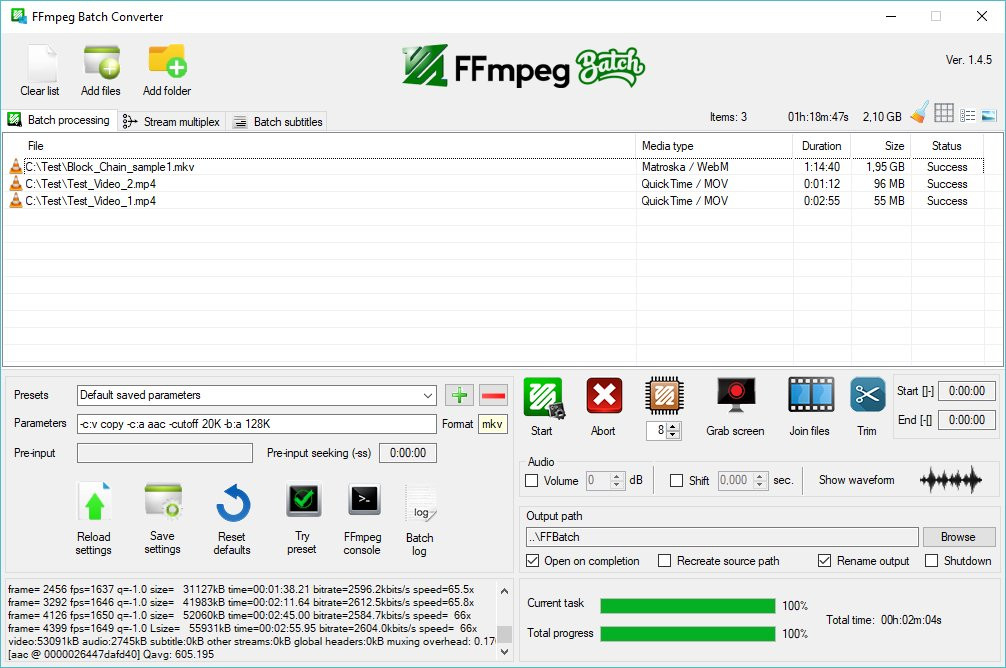Sort by Size column header
The width and height of the screenshot is (1006, 668).
click(x=882, y=146)
